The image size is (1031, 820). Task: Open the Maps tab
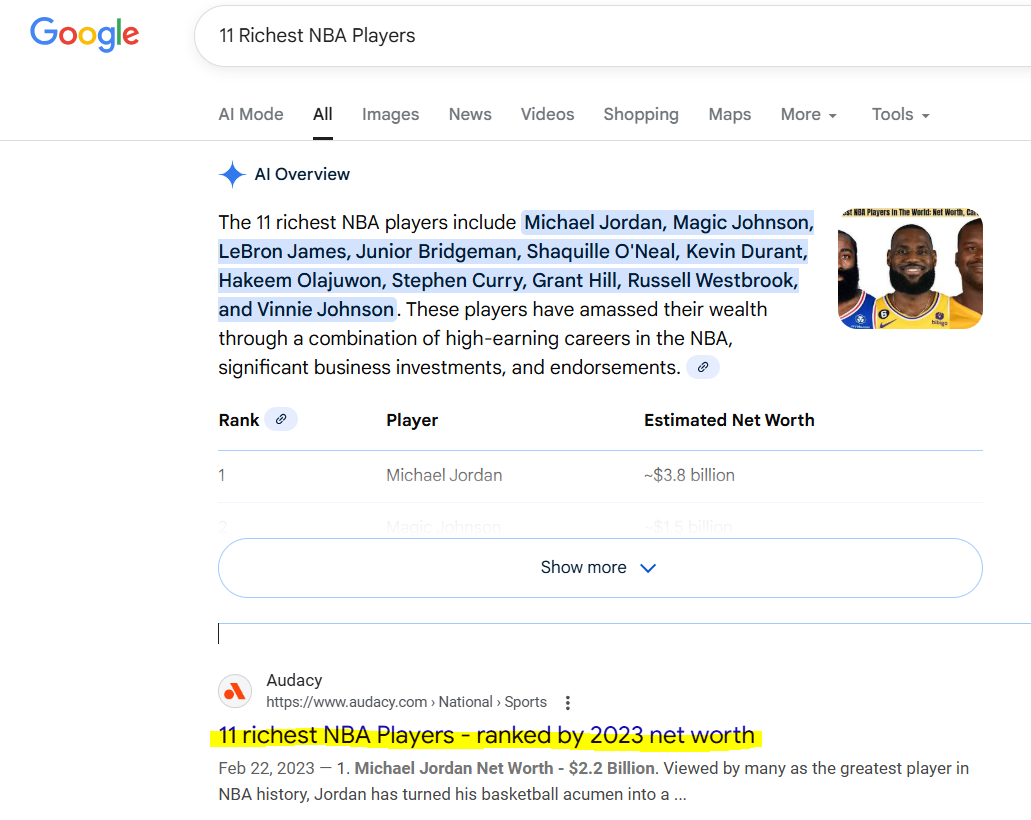[x=729, y=115]
